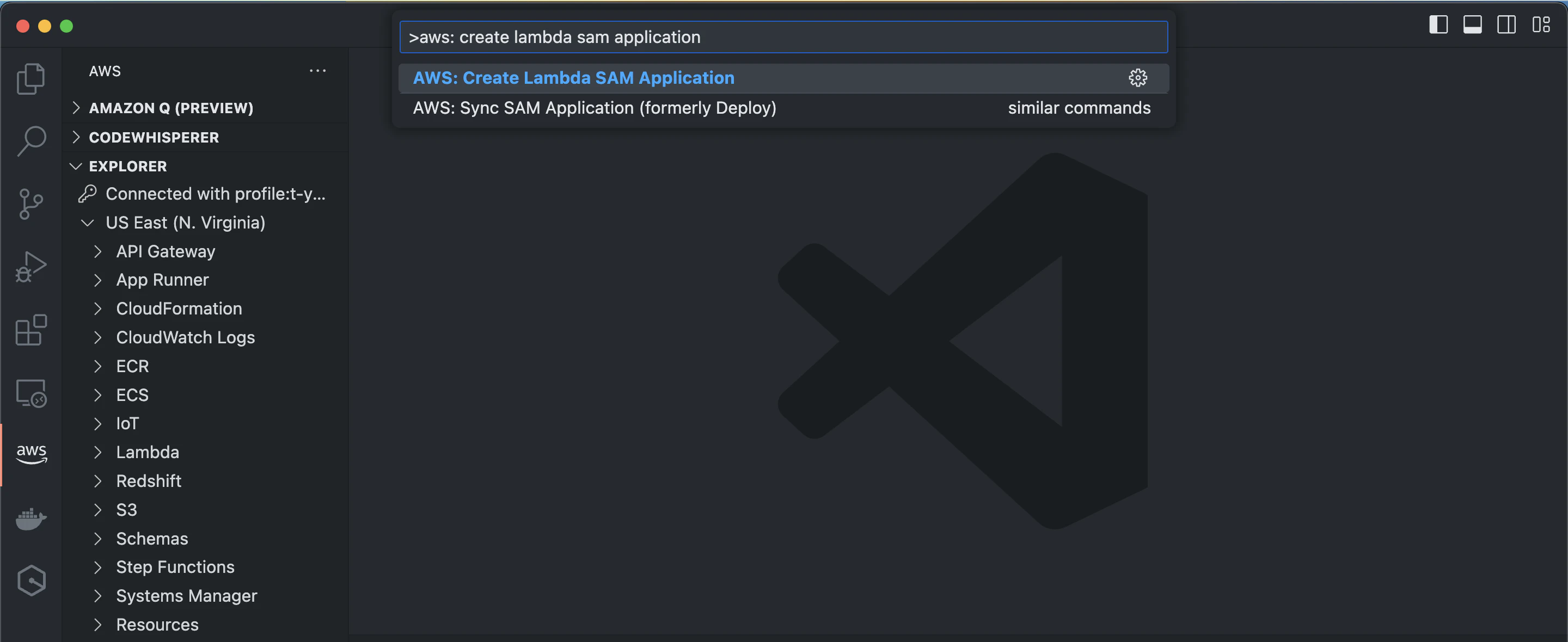1568x642 pixels.
Task: Select the Redshift tree item
Action: click(x=206, y=481)
